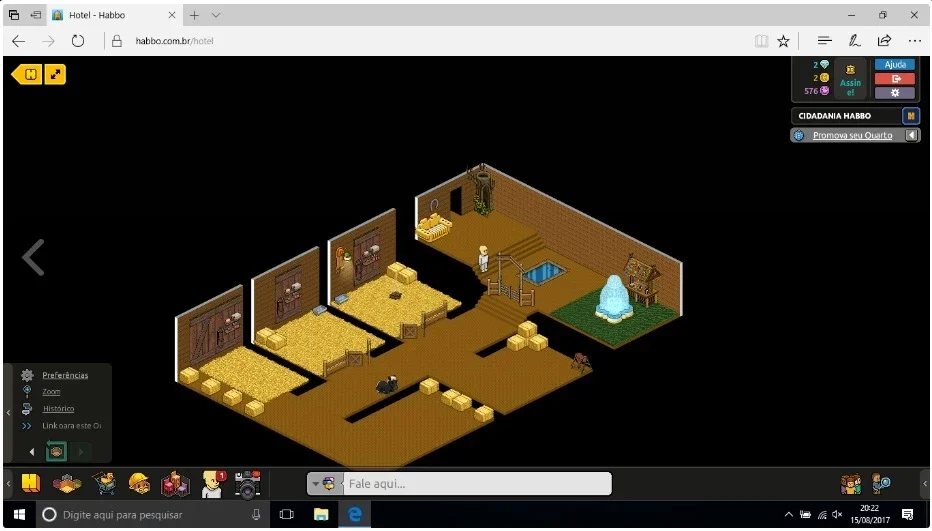Click the red logout button

895,78
